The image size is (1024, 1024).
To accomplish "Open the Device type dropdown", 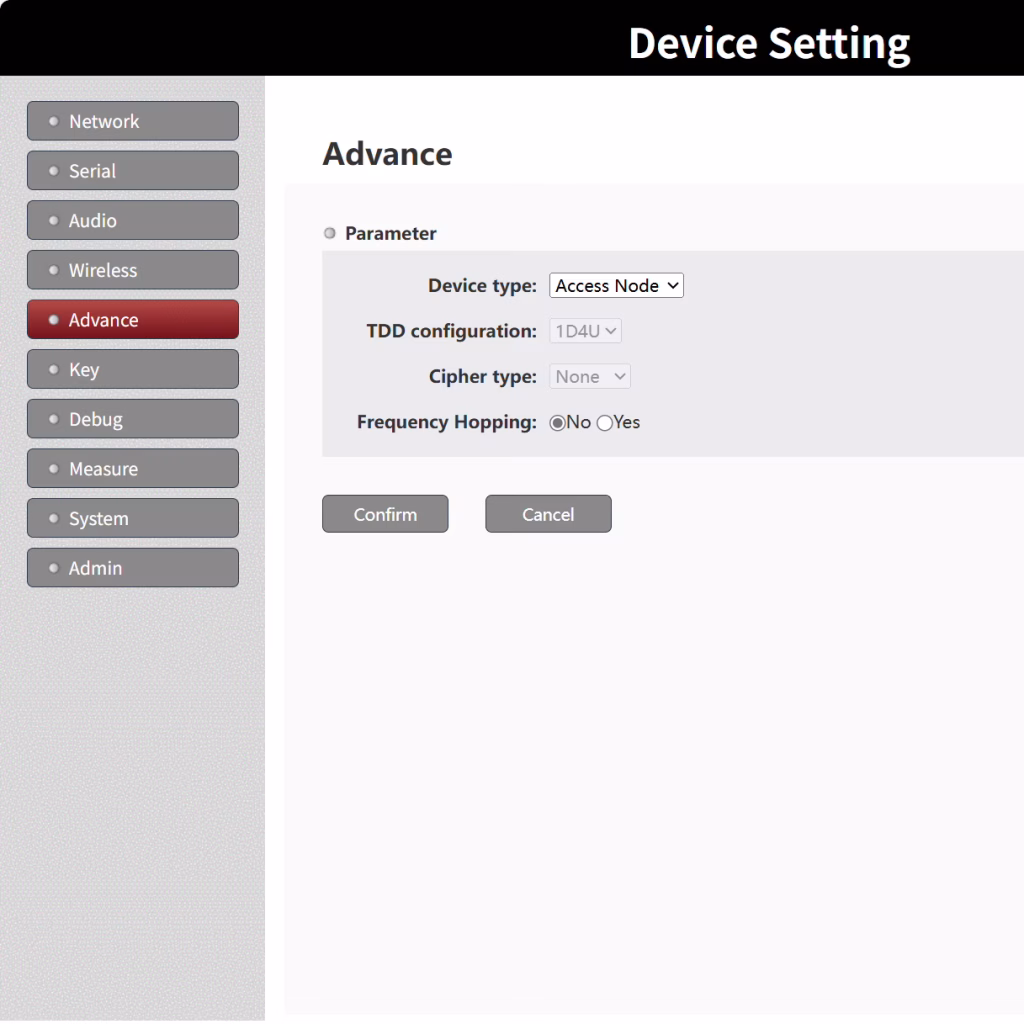I will (615, 285).
